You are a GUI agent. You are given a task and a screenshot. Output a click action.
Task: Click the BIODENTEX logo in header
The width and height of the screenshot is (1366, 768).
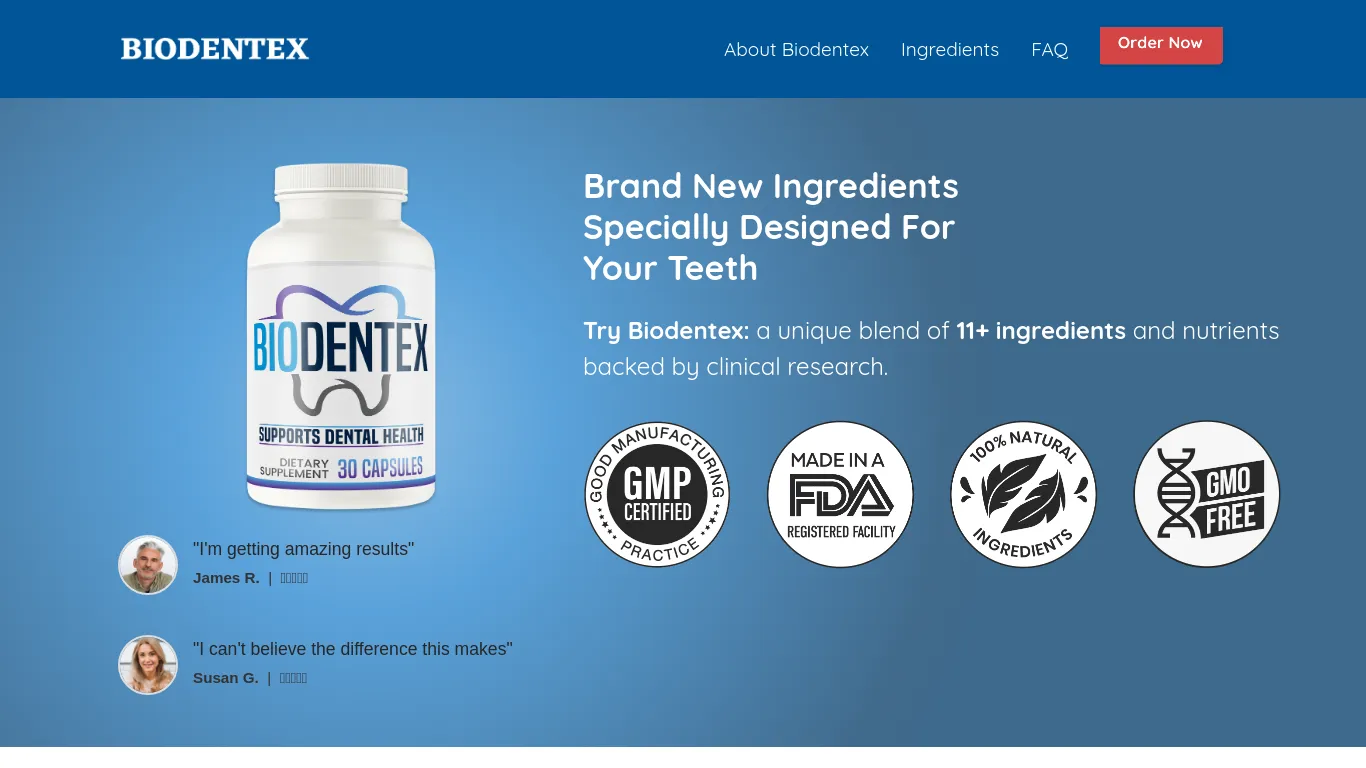[215, 49]
